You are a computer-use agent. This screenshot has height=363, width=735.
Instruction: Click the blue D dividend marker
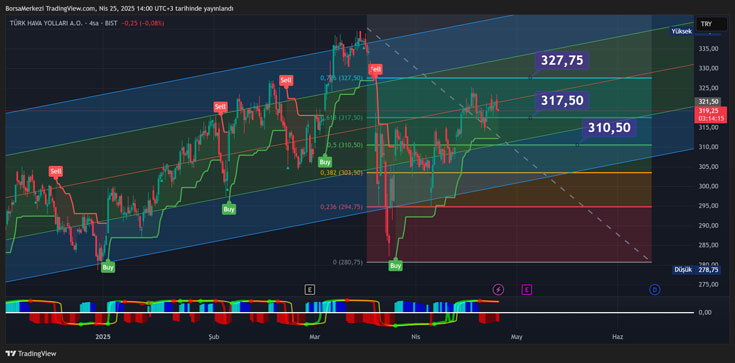[x=655, y=290]
